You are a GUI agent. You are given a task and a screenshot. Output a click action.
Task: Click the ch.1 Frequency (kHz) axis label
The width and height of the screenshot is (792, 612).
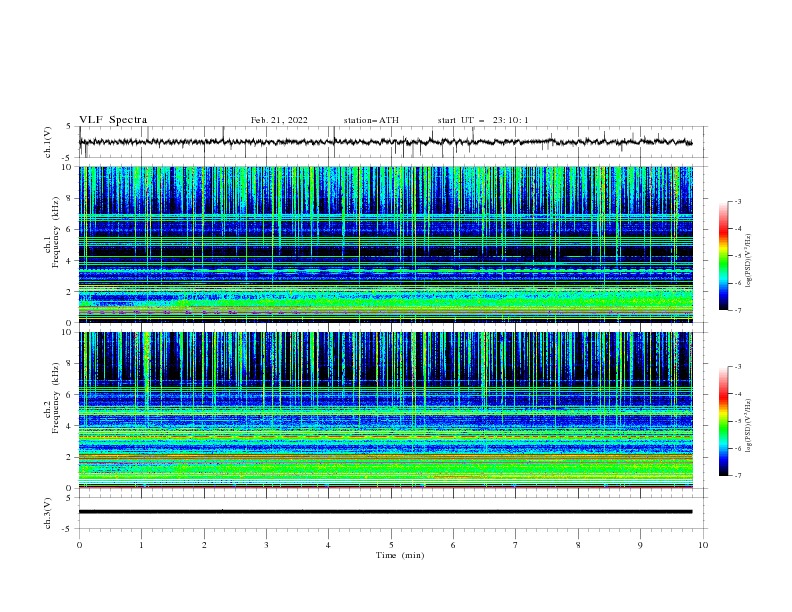point(51,232)
